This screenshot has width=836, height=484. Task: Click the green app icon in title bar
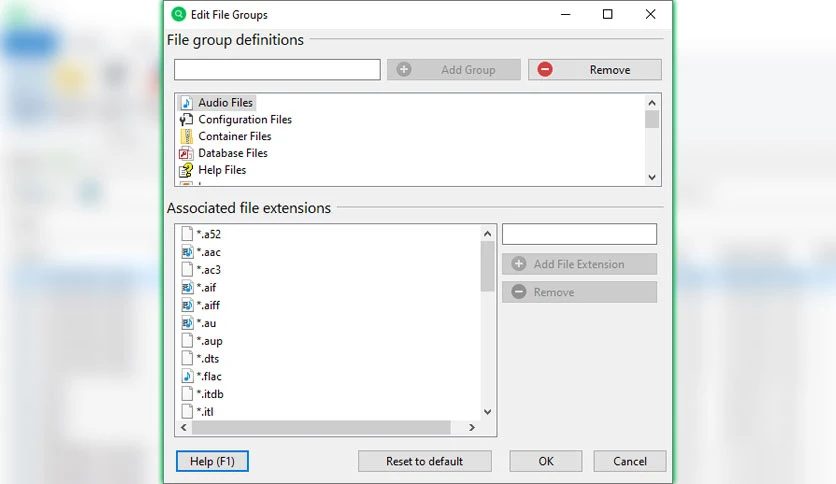(x=179, y=14)
